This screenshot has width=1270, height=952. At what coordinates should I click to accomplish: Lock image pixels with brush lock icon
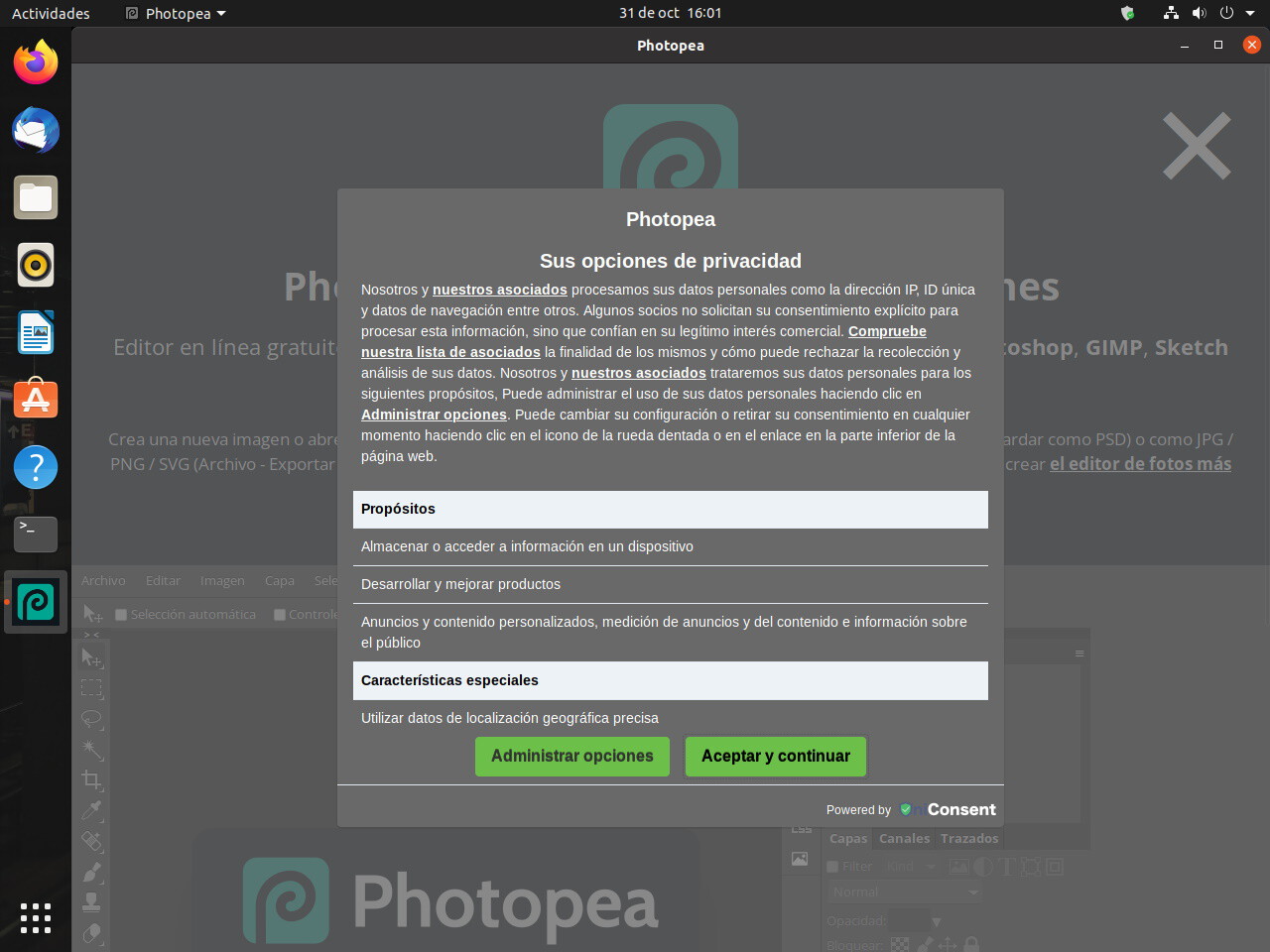click(925, 945)
